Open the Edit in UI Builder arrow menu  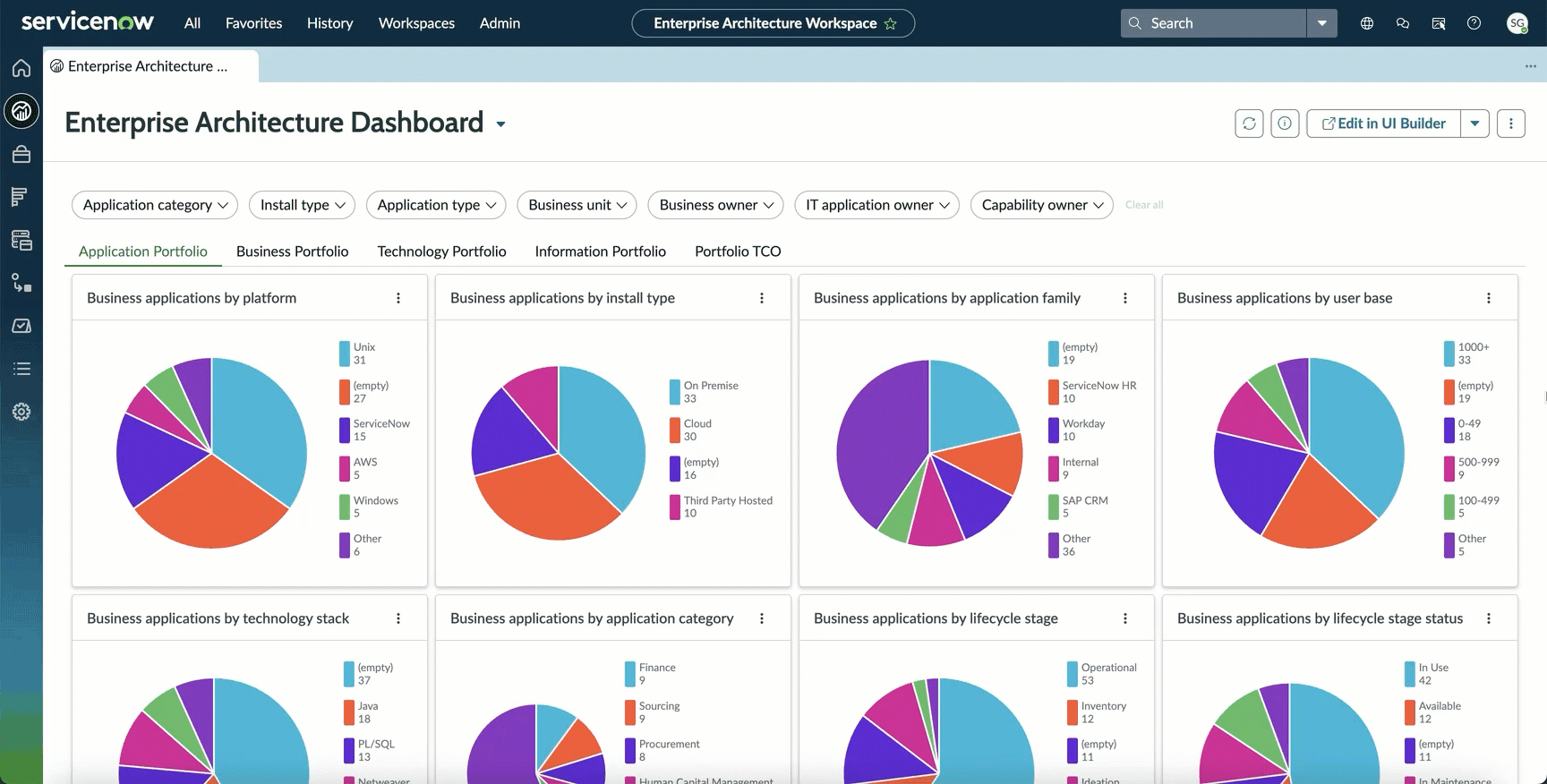coord(1474,124)
